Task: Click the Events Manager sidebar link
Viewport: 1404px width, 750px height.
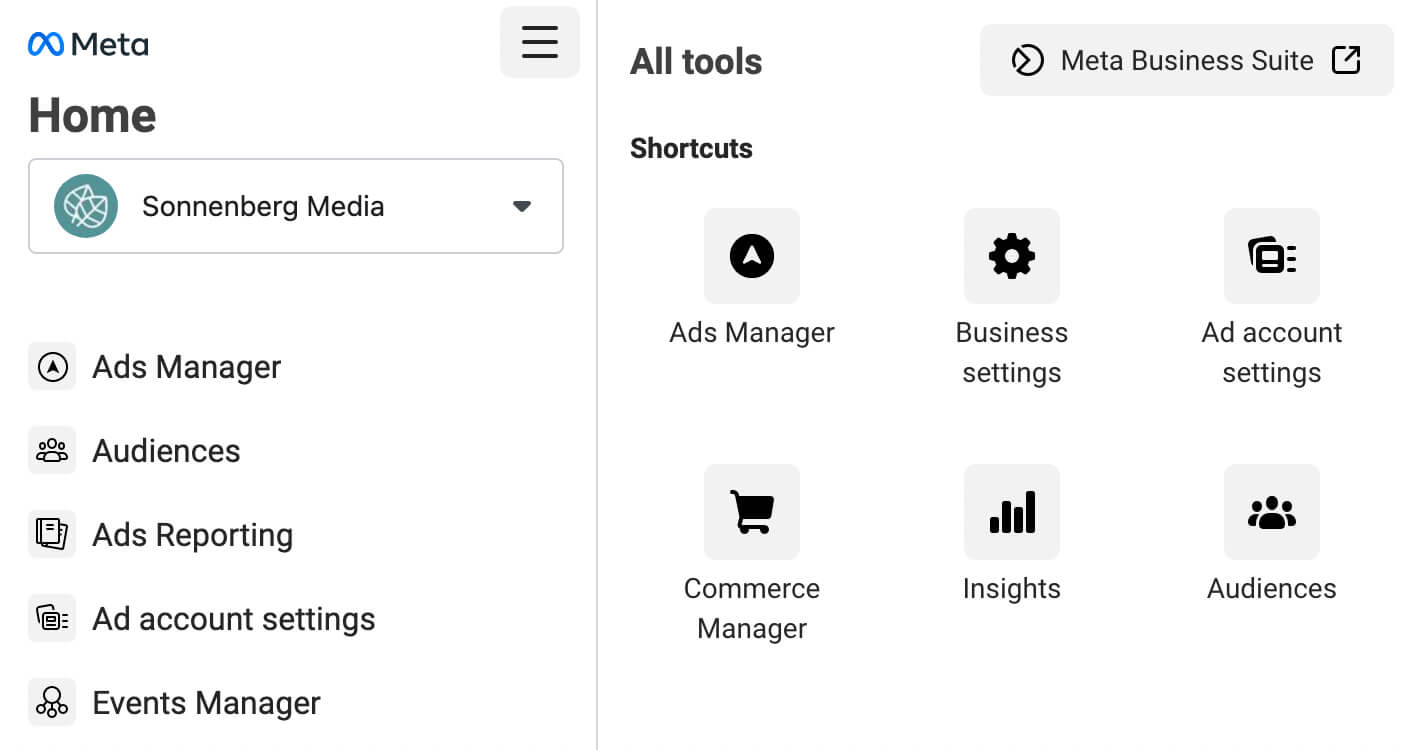Action: [x=206, y=703]
